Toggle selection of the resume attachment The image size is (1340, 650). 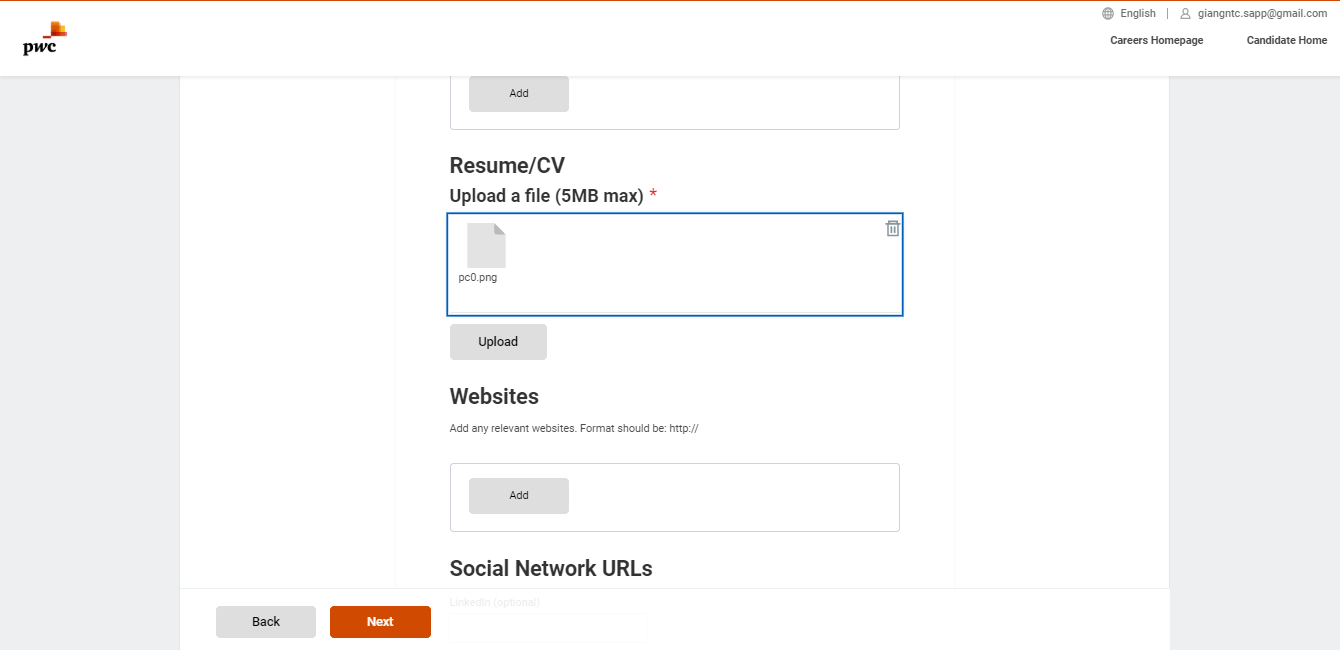point(675,264)
